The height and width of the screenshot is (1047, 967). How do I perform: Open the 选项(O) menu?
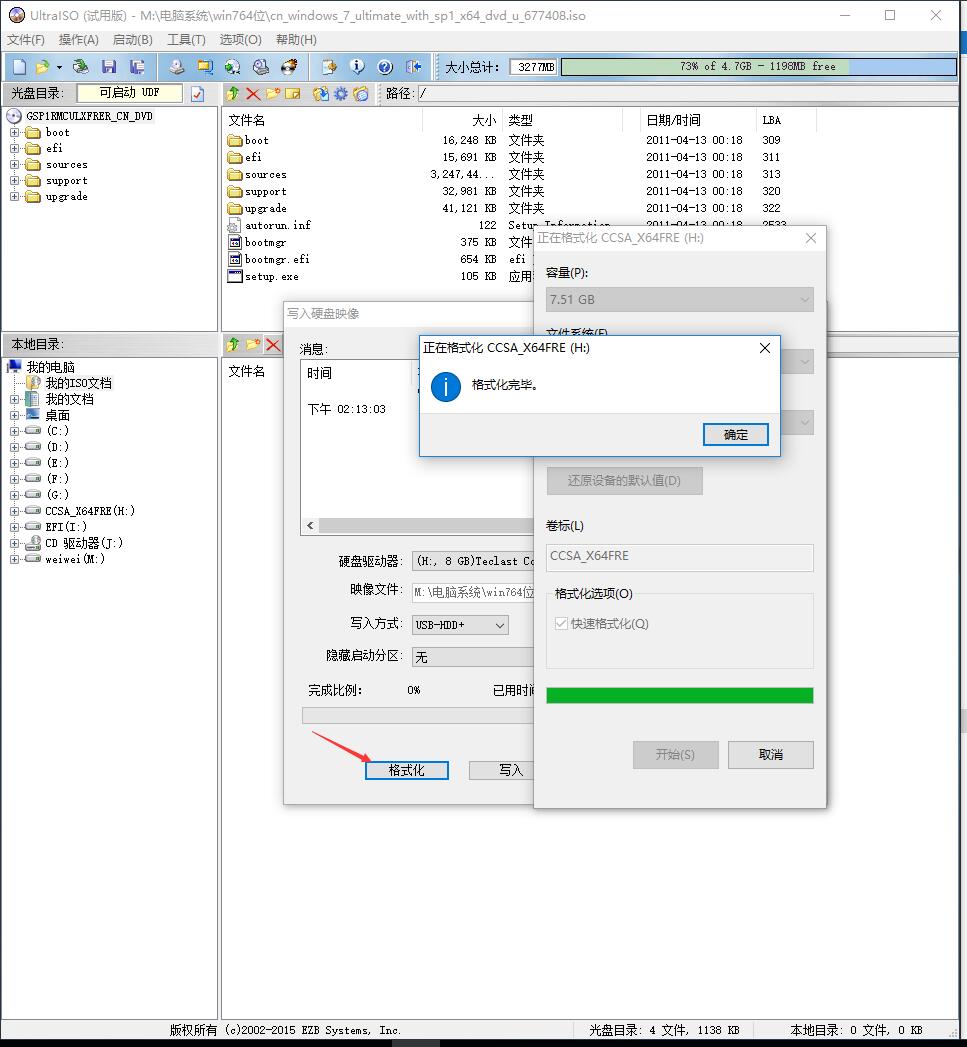[x=241, y=38]
